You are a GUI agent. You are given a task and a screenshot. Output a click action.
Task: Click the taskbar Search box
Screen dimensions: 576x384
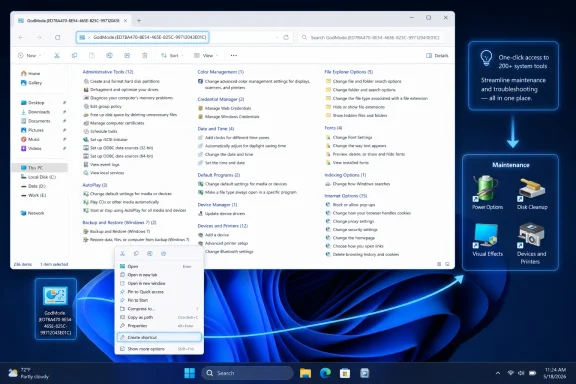[x=247, y=373]
